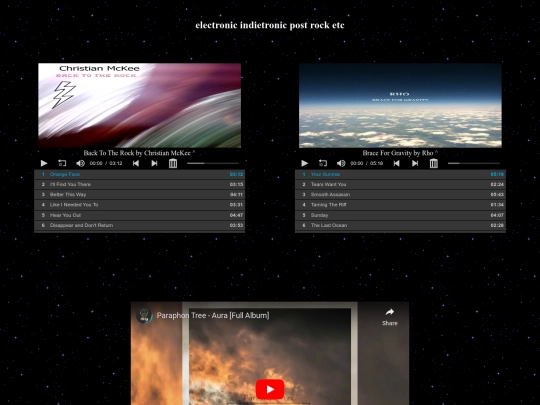
Task: Play the Brace For Gravity album
Action: click(x=304, y=163)
